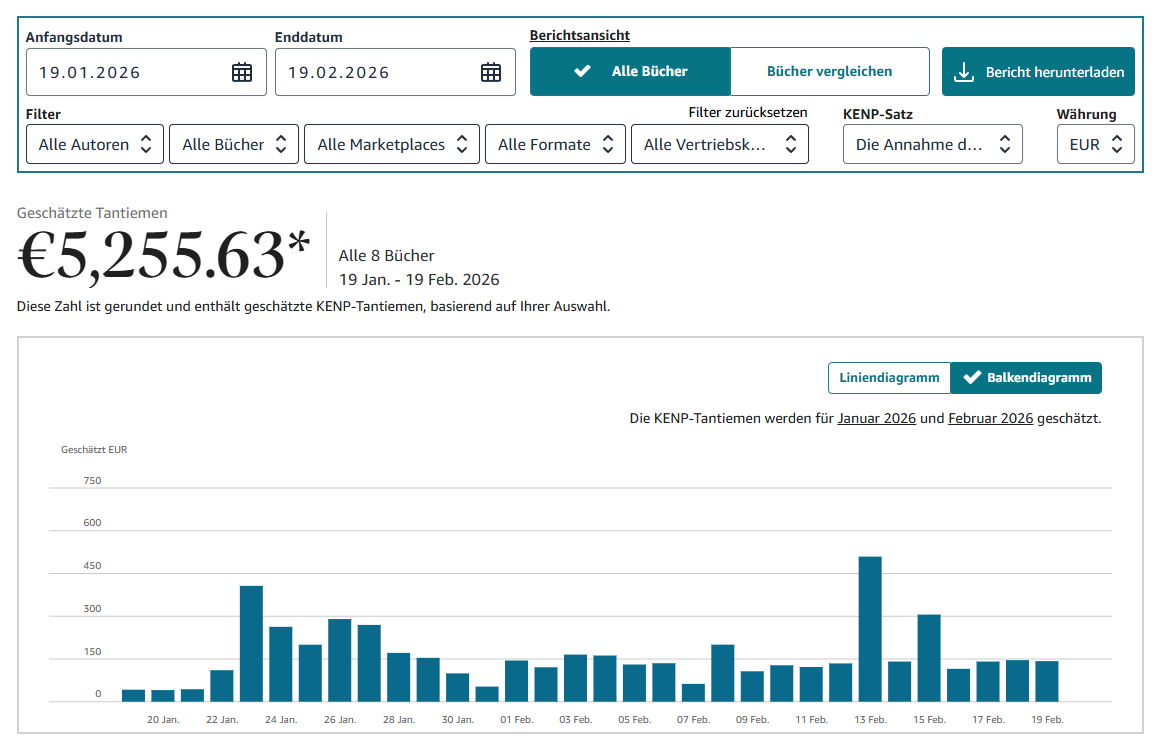1162x749 pixels.
Task: Click the bar for 19 Feb.
Action: [1047, 682]
